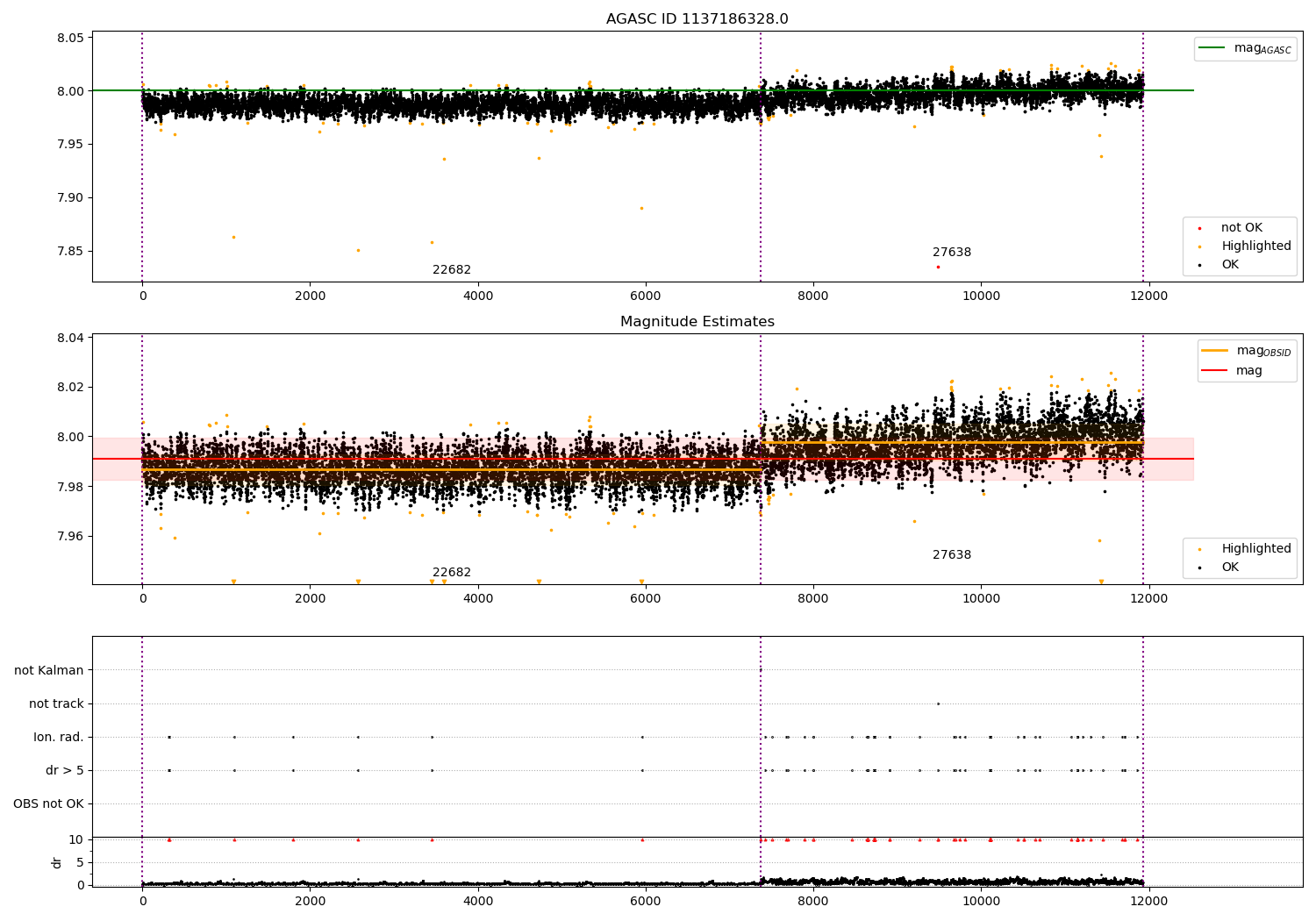Click the 'Magnitude Estimates' plot title

(697, 322)
